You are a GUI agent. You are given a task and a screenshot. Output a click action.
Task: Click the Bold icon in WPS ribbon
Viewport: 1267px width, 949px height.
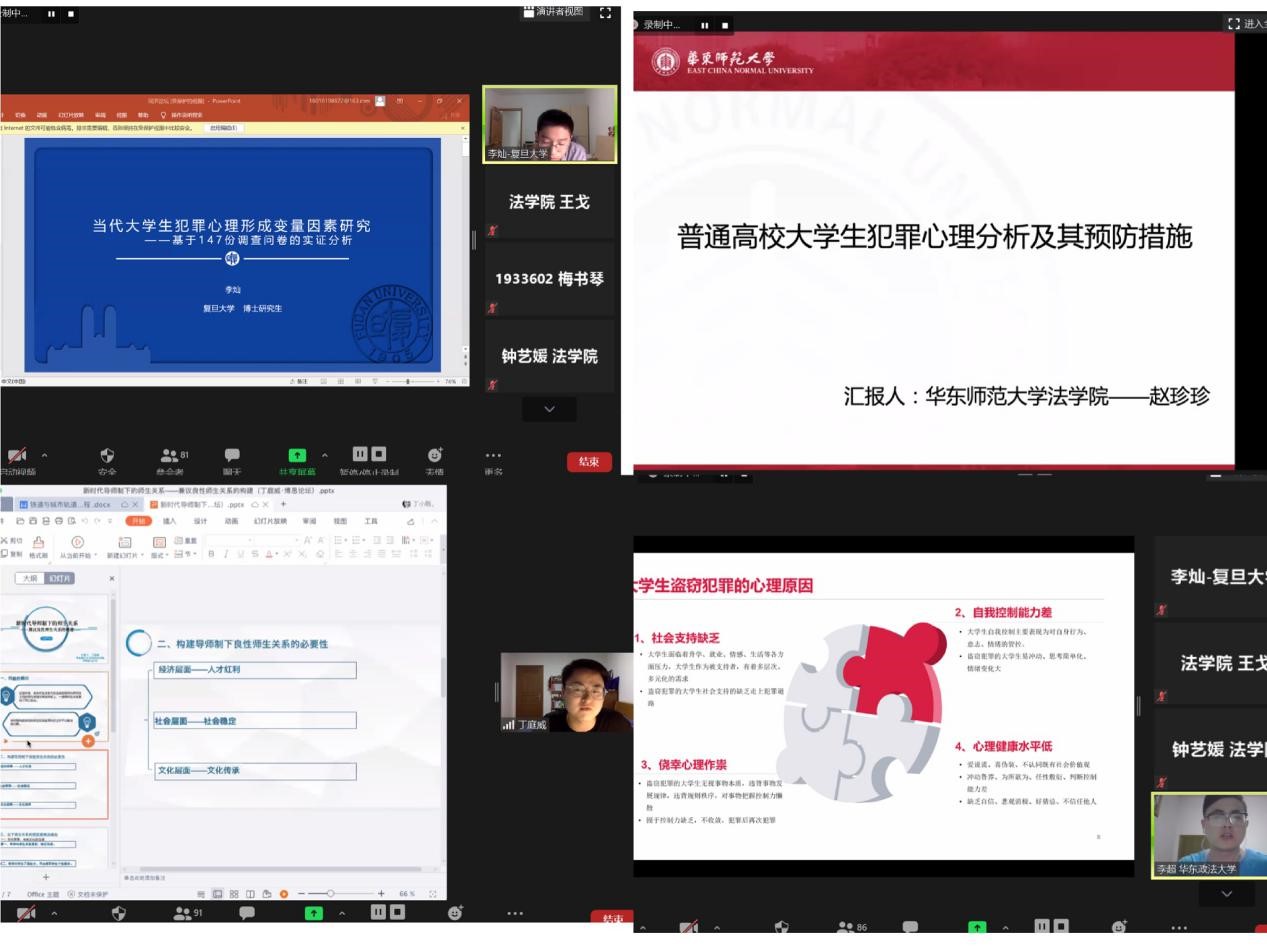[x=212, y=554]
